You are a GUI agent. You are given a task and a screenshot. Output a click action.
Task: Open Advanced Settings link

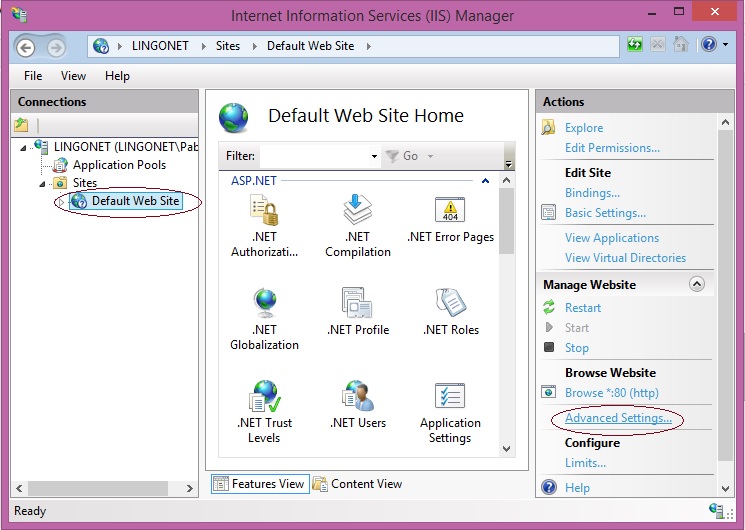(618, 418)
